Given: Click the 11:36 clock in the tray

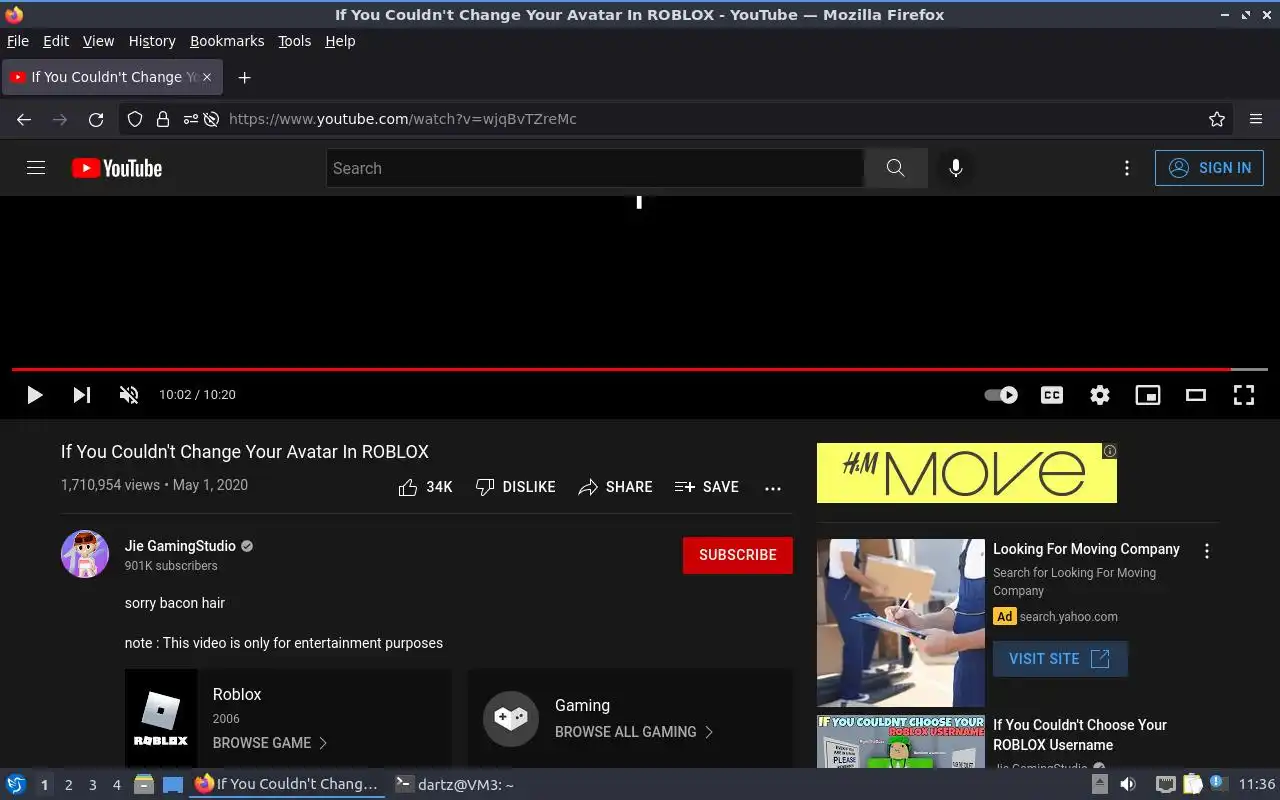Looking at the screenshot, I should (x=1257, y=785).
